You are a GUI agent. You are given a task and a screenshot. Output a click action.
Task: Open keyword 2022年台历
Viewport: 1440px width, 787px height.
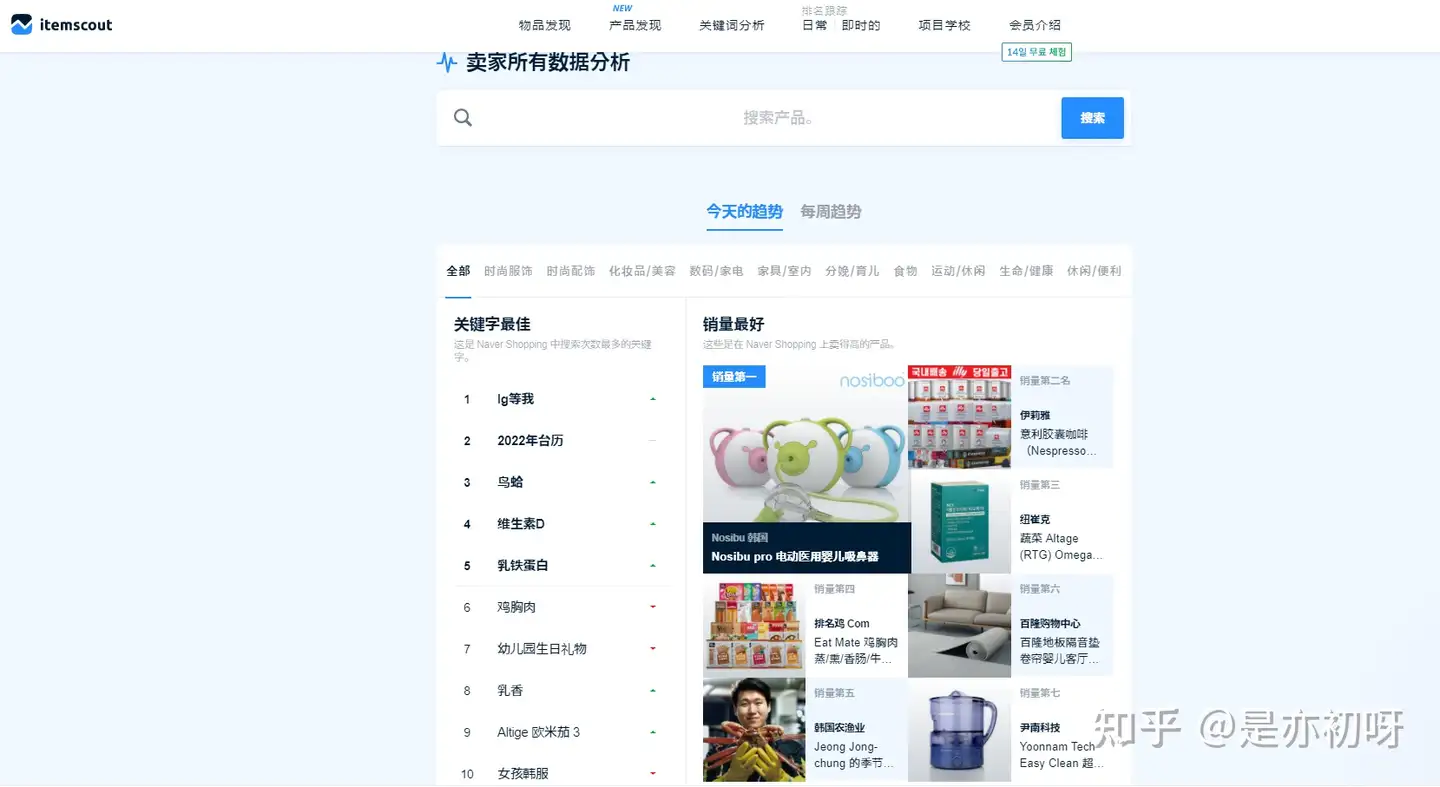click(x=531, y=441)
